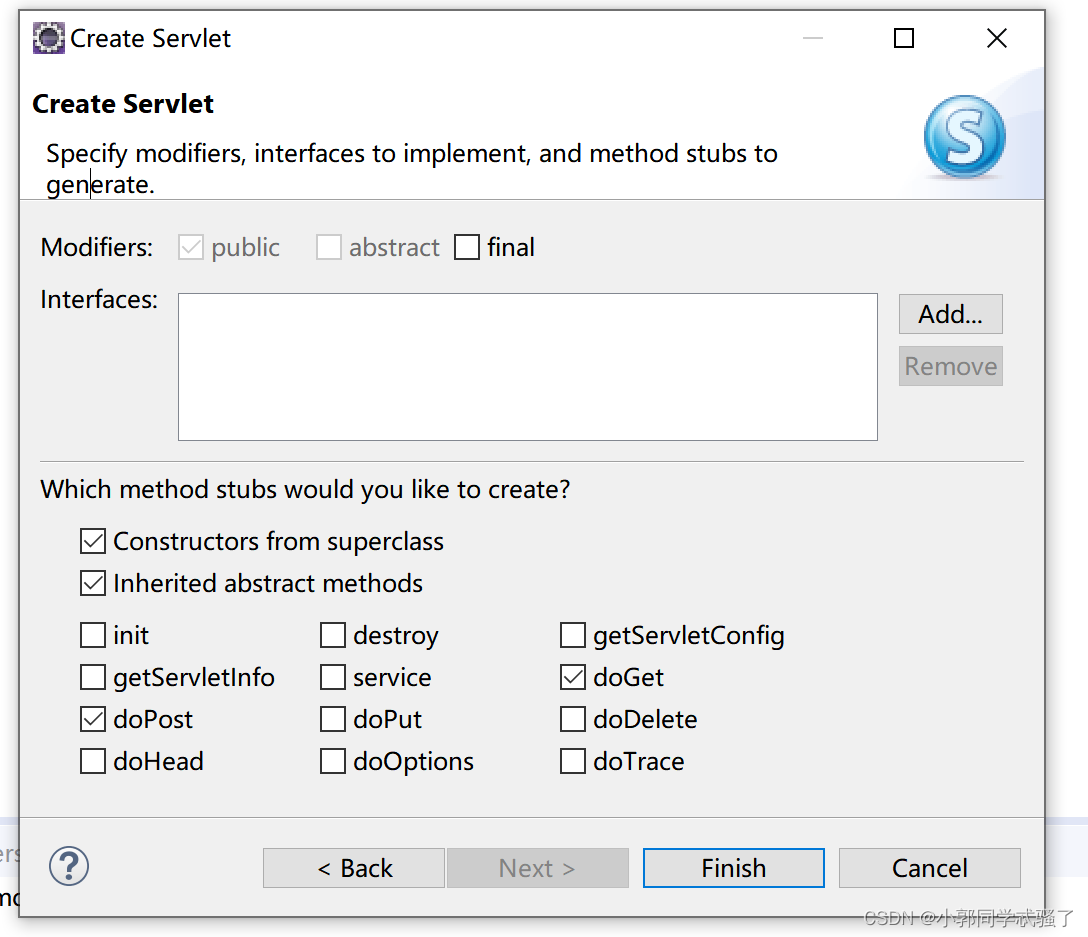Disable the doPost method stub
This screenshot has width=1088, height=937.
[x=93, y=720]
